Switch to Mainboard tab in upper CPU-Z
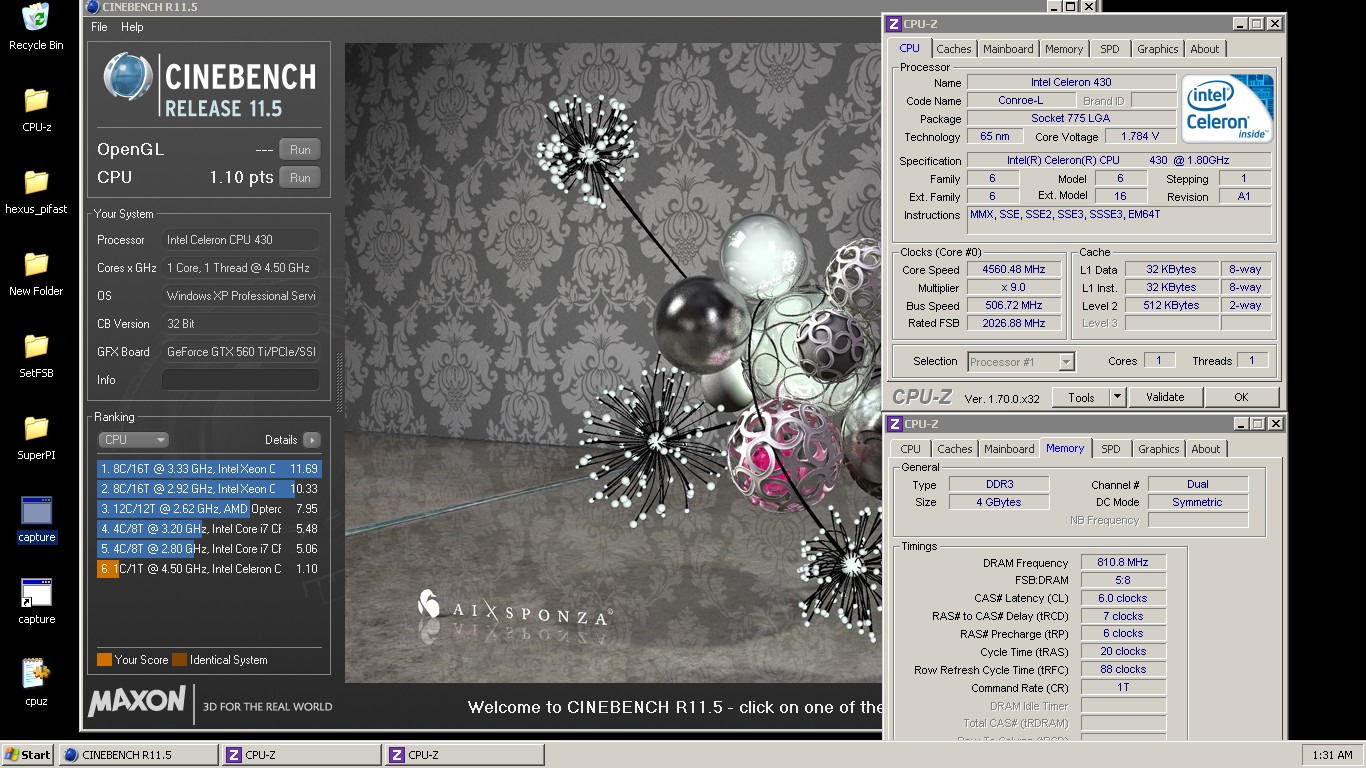Image resolution: width=1366 pixels, height=768 pixels. [x=1008, y=49]
